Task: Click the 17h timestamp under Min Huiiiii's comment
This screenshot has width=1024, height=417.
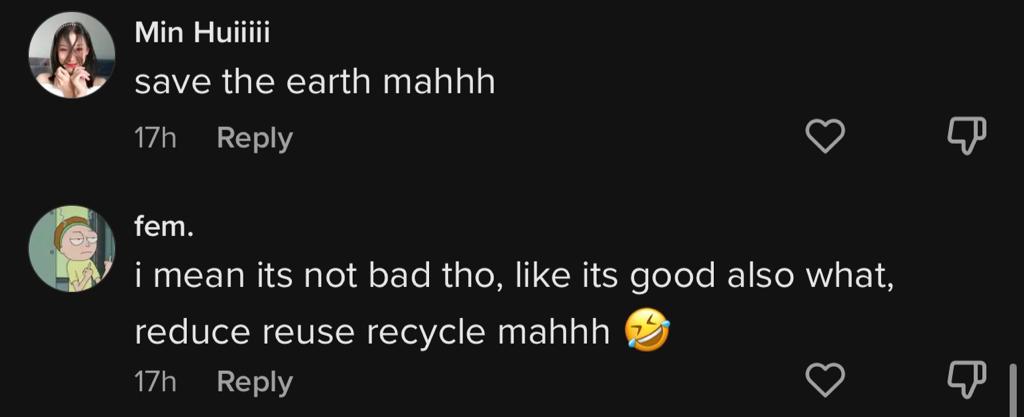Action: [155, 138]
